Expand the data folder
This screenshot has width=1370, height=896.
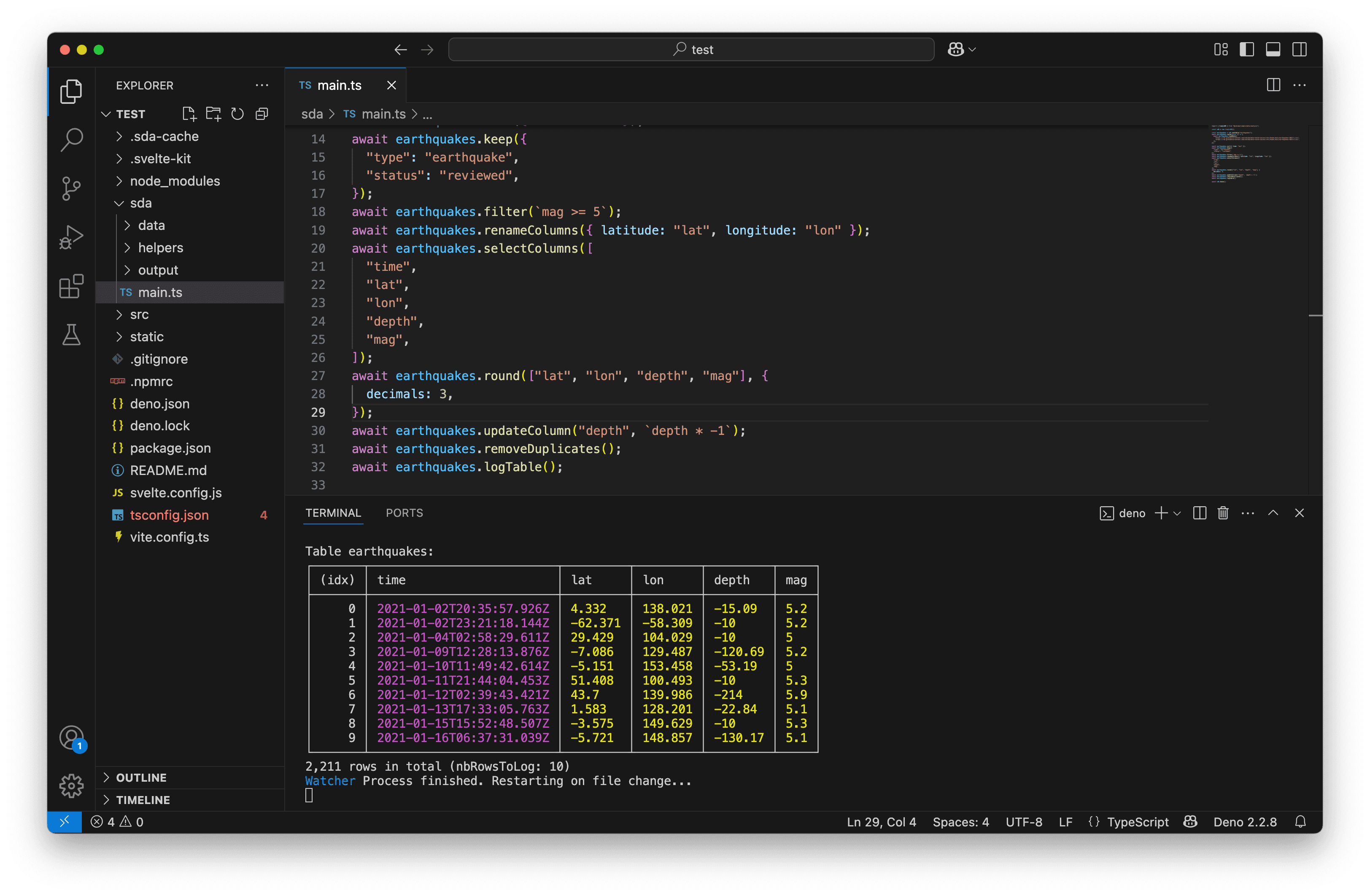pyautogui.click(x=151, y=225)
